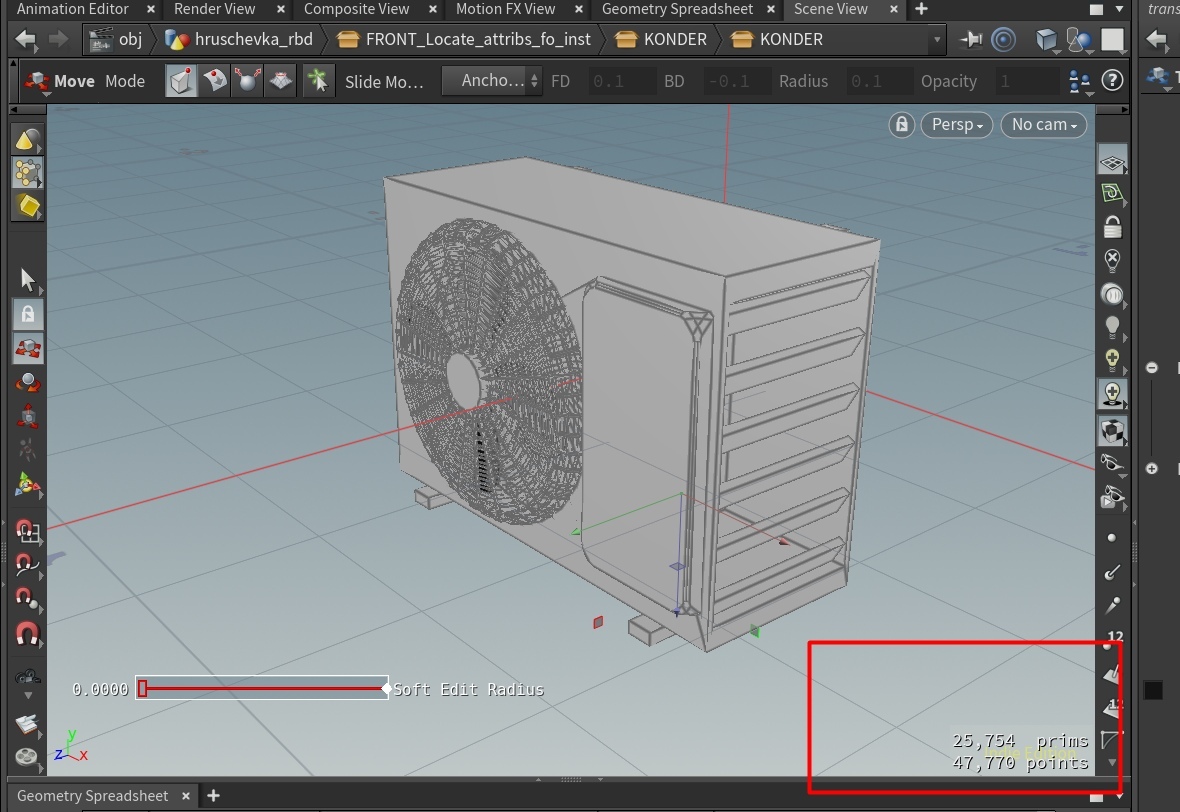Switch to the Geometry Spreadsheet tab
Screen dimensions: 1180x812
click(x=677, y=9)
